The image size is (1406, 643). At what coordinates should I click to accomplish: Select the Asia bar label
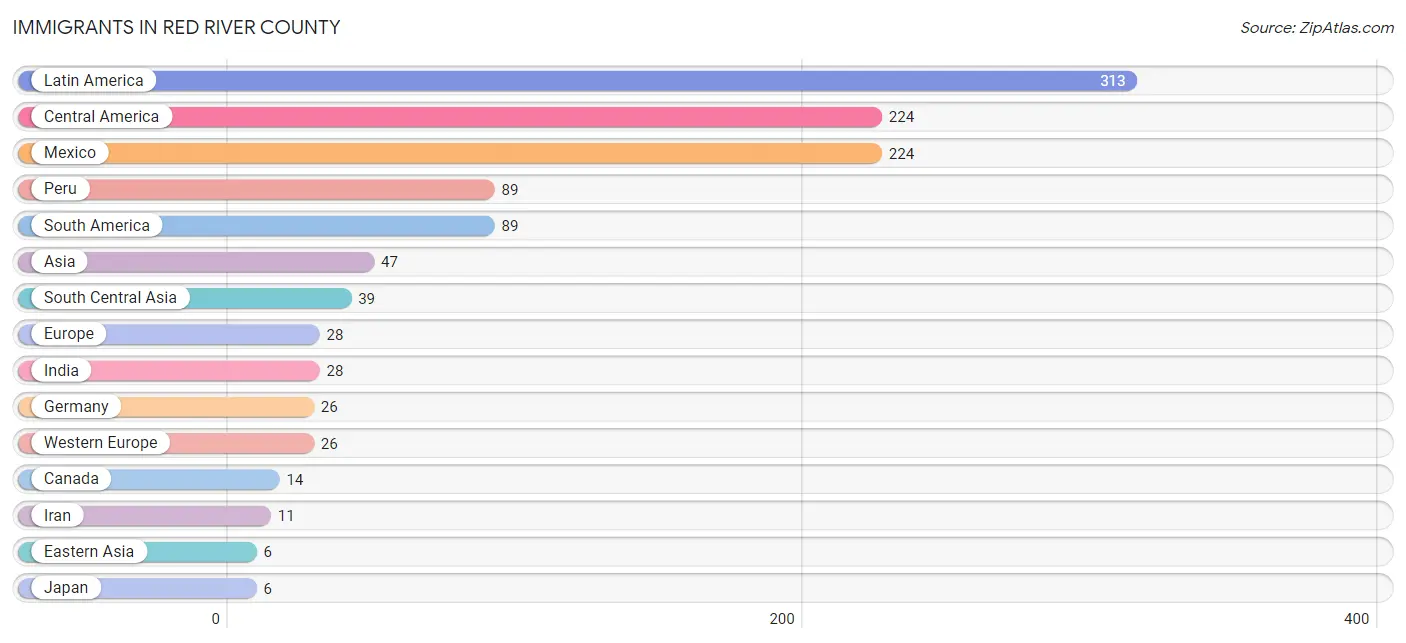click(59, 262)
